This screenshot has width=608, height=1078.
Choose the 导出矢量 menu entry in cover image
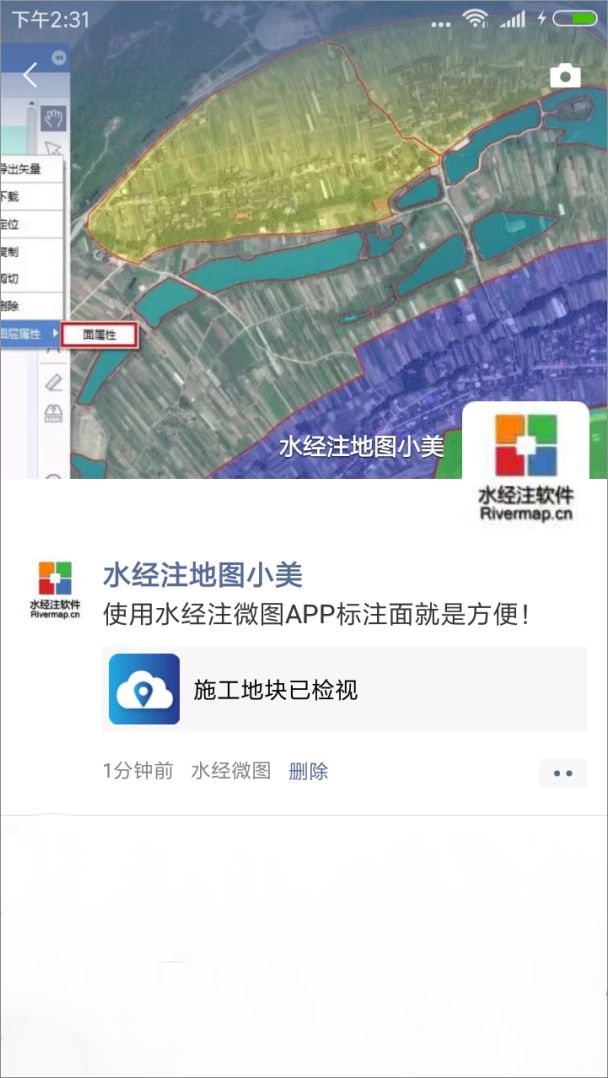pyautogui.click(x=32, y=169)
